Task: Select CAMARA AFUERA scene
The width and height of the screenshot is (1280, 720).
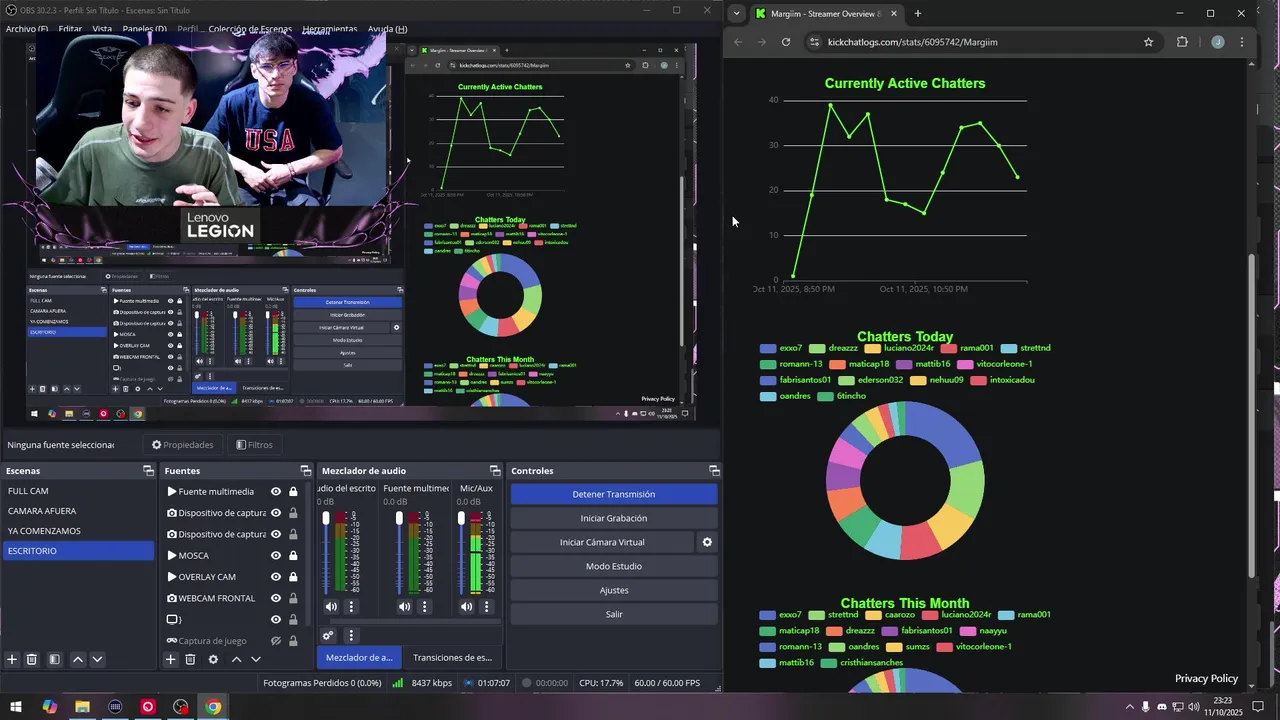Action: 78,511
